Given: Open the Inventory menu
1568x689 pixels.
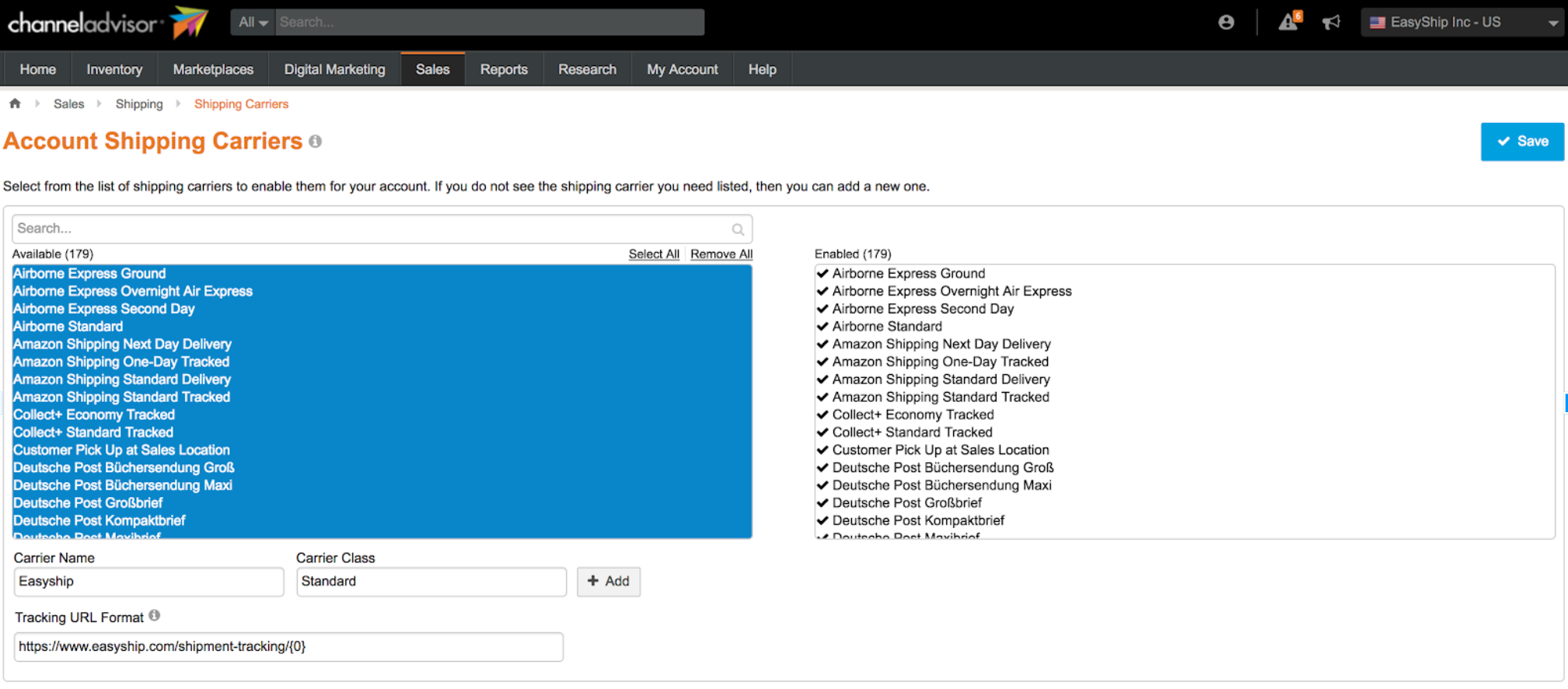Looking at the screenshot, I should coord(114,69).
